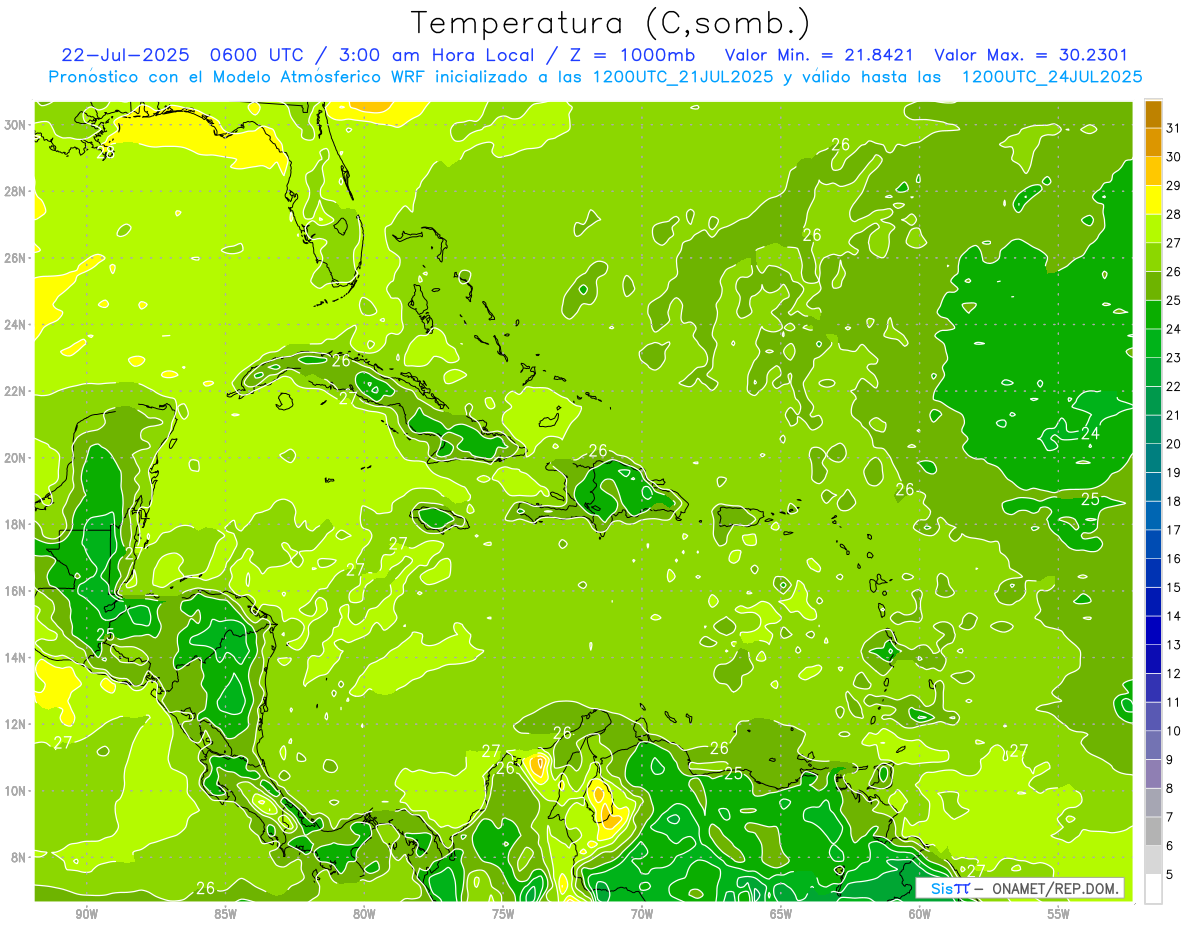Click the title "Temperatura (C,somb.)"
Image resolution: width=1200 pixels, height=927 pixels.
coord(610,22)
